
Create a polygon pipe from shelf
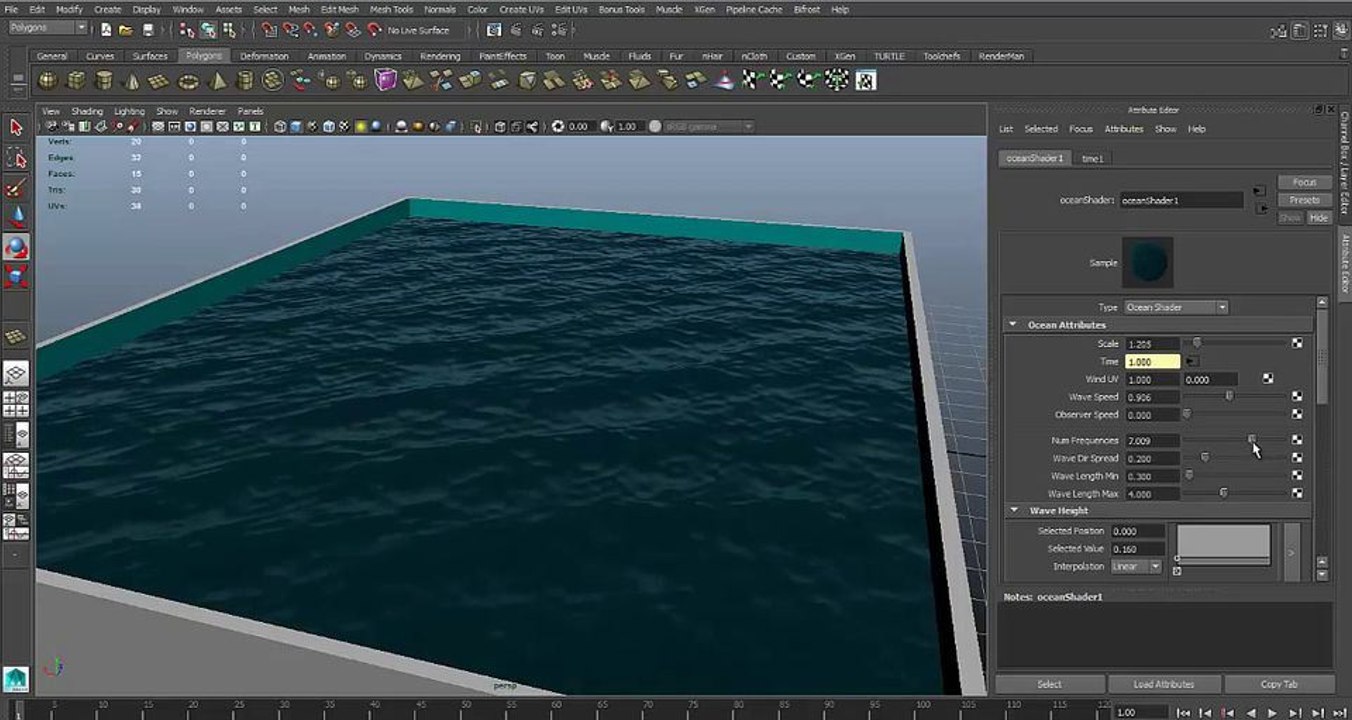(x=244, y=80)
